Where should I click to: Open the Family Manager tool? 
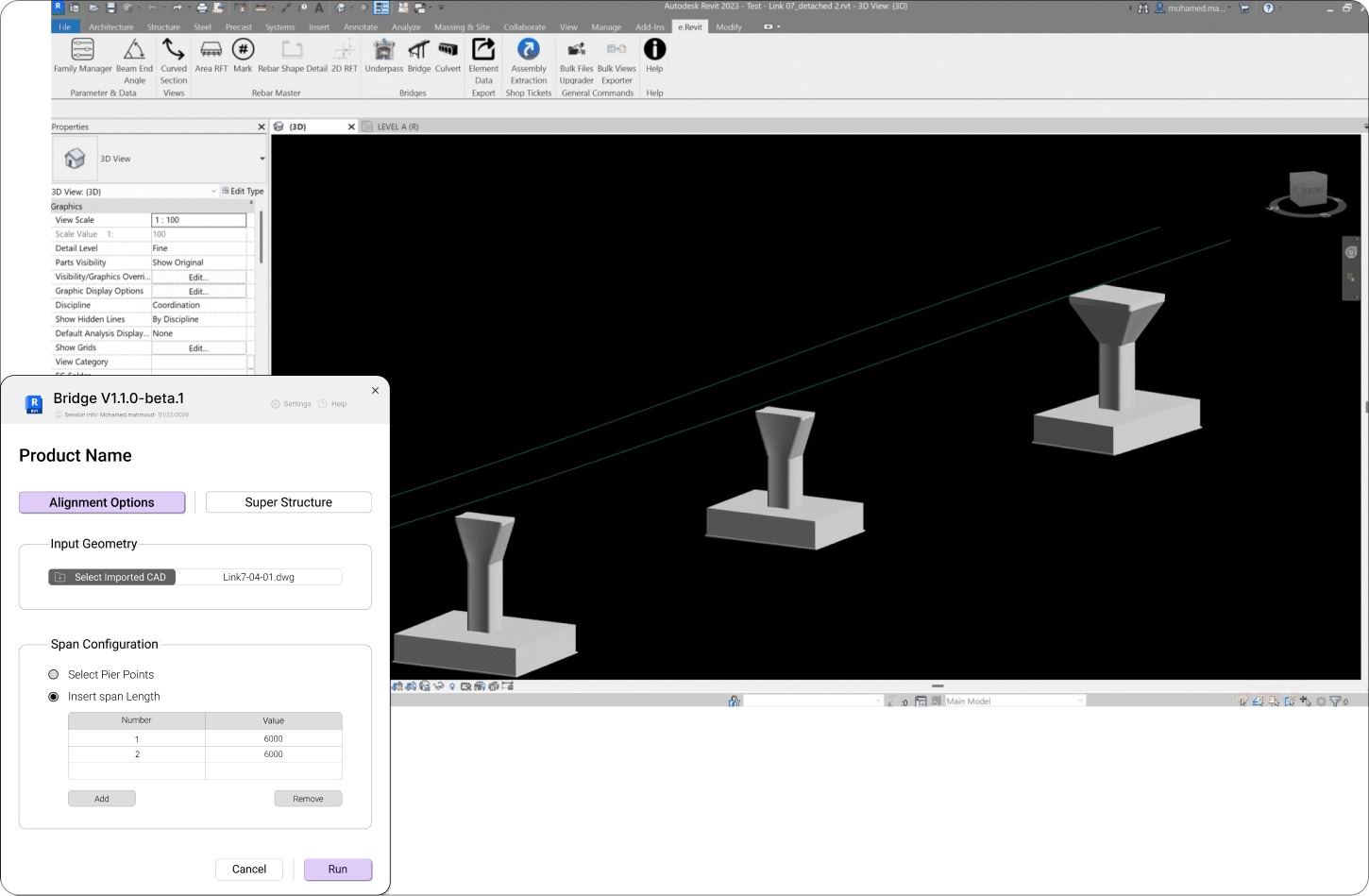[81, 59]
